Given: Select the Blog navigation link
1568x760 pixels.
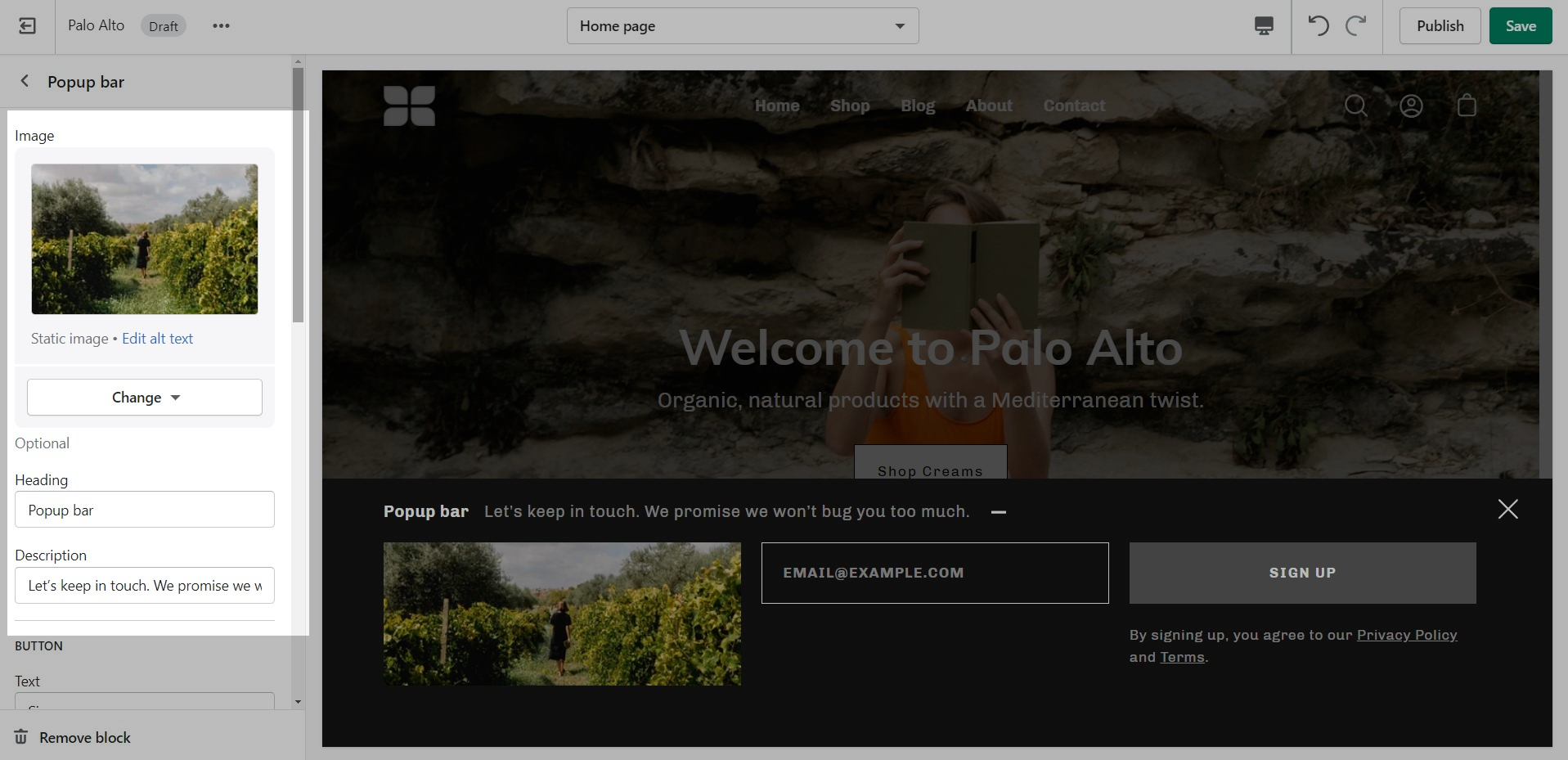Looking at the screenshot, I should pos(917,106).
